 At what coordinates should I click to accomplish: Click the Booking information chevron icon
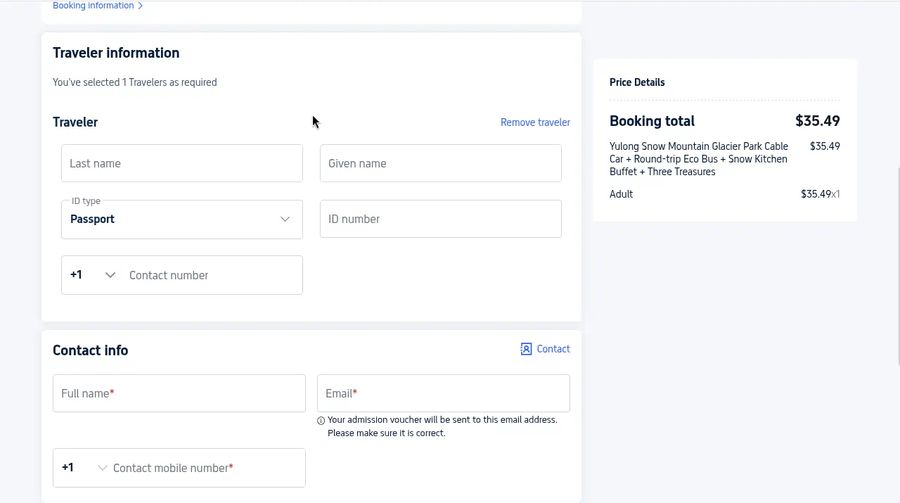click(140, 6)
